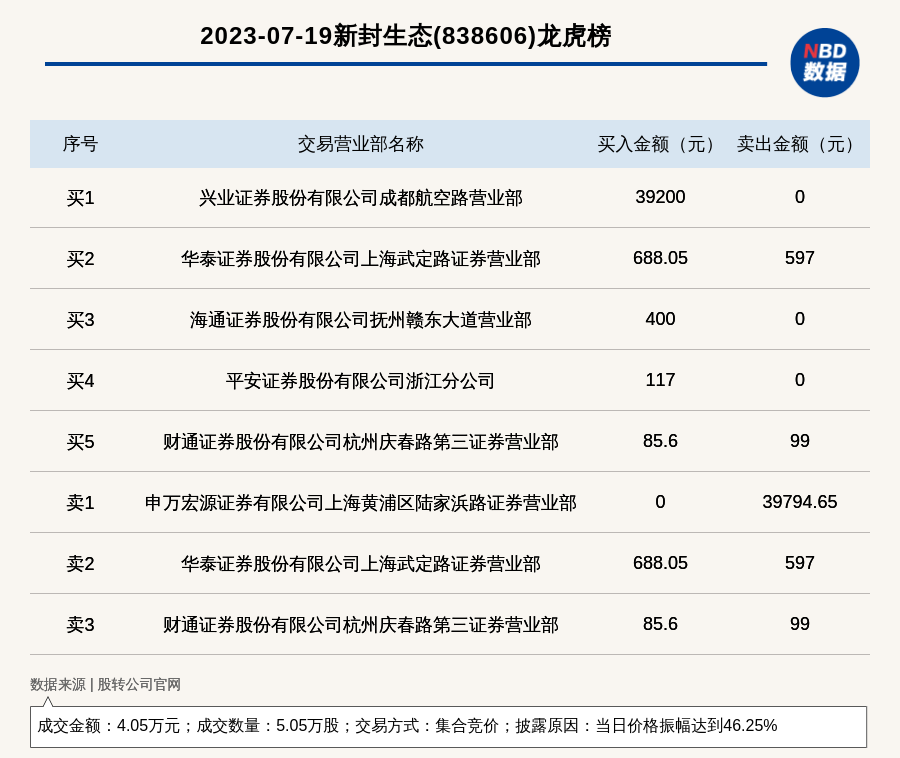Image resolution: width=900 pixels, height=758 pixels.
Task: Click the NBD数据 logo badge
Action: (x=824, y=63)
